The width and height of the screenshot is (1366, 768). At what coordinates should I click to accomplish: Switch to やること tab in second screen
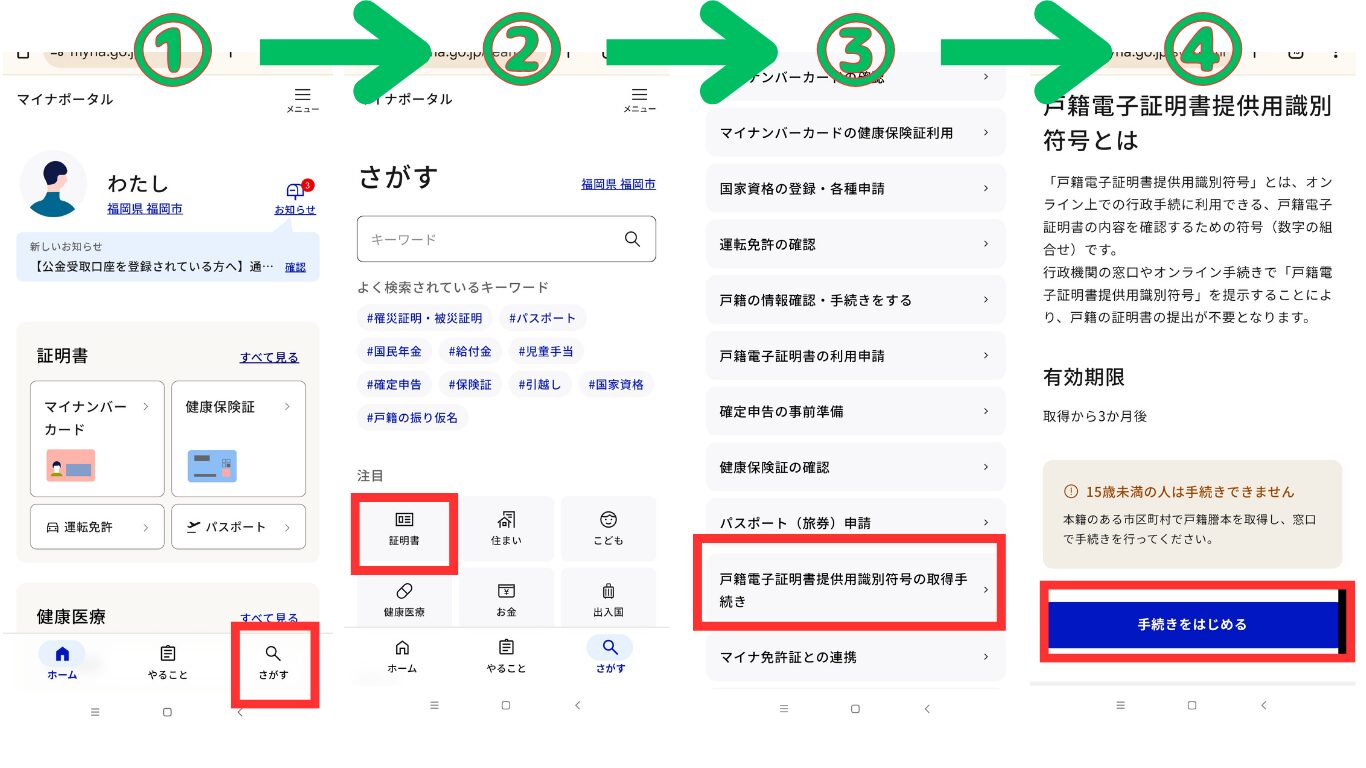pos(506,656)
